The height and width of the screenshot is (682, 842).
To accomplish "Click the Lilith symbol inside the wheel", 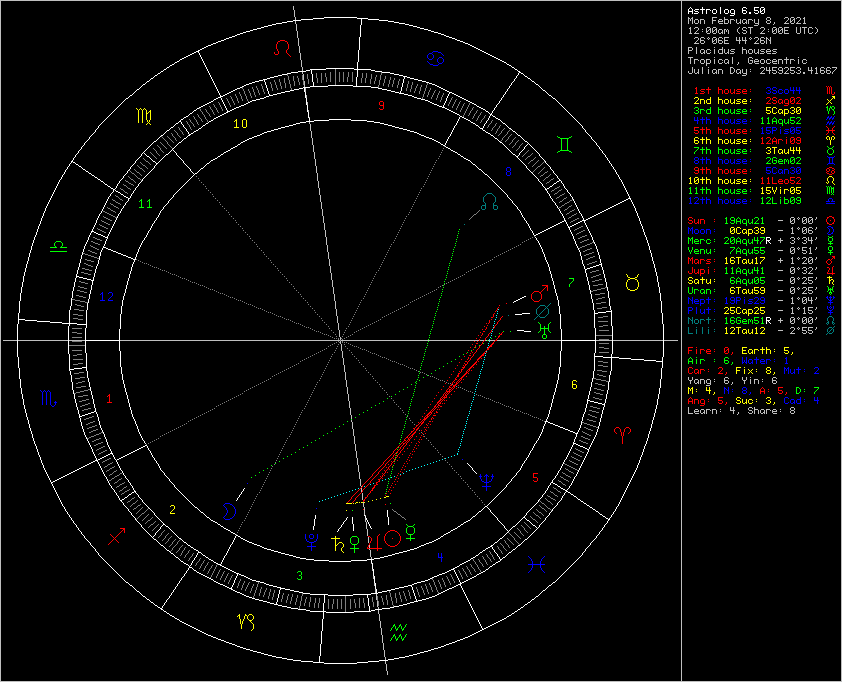I will [x=542, y=311].
